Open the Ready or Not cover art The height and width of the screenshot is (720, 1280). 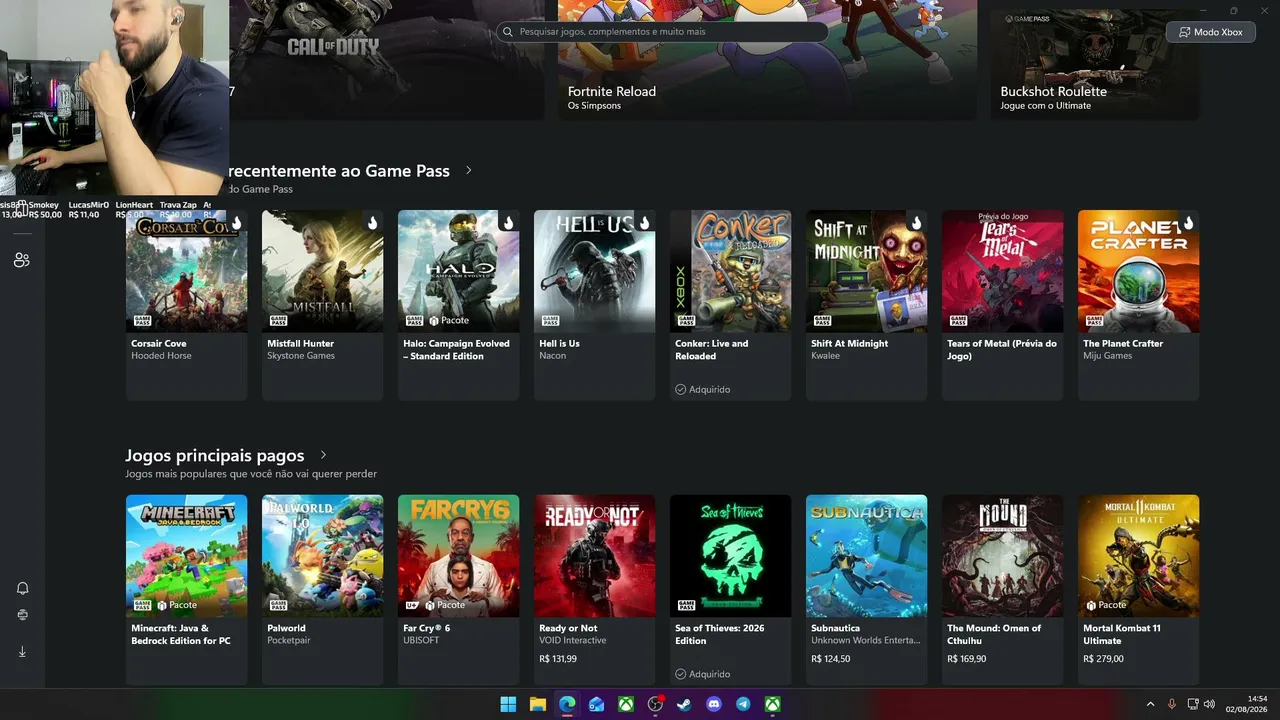point(594,556)
